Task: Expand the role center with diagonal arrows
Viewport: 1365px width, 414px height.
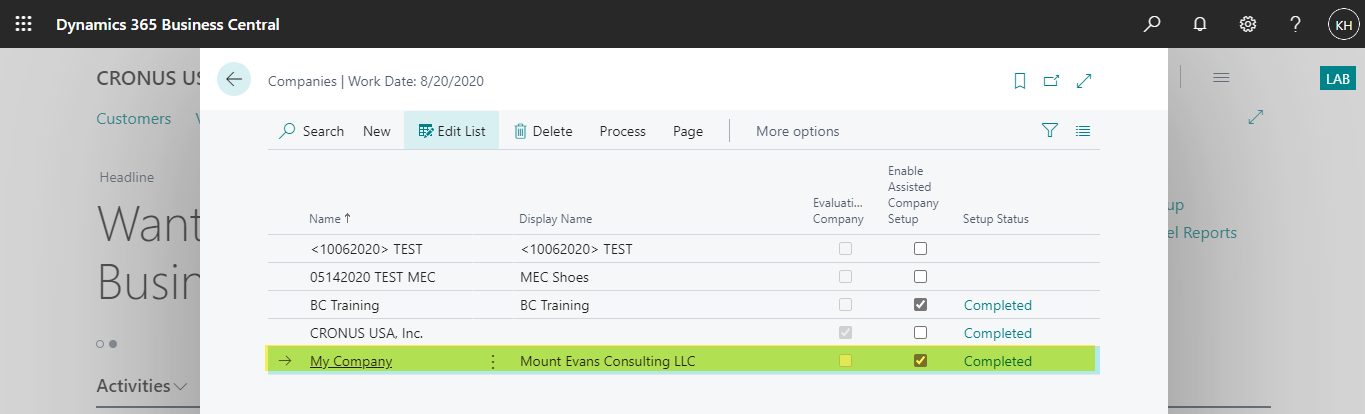Action: [x=1256, y=118]
